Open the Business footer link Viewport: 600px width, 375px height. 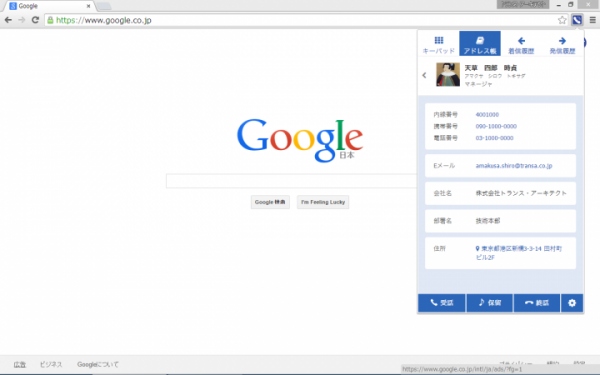51,364
